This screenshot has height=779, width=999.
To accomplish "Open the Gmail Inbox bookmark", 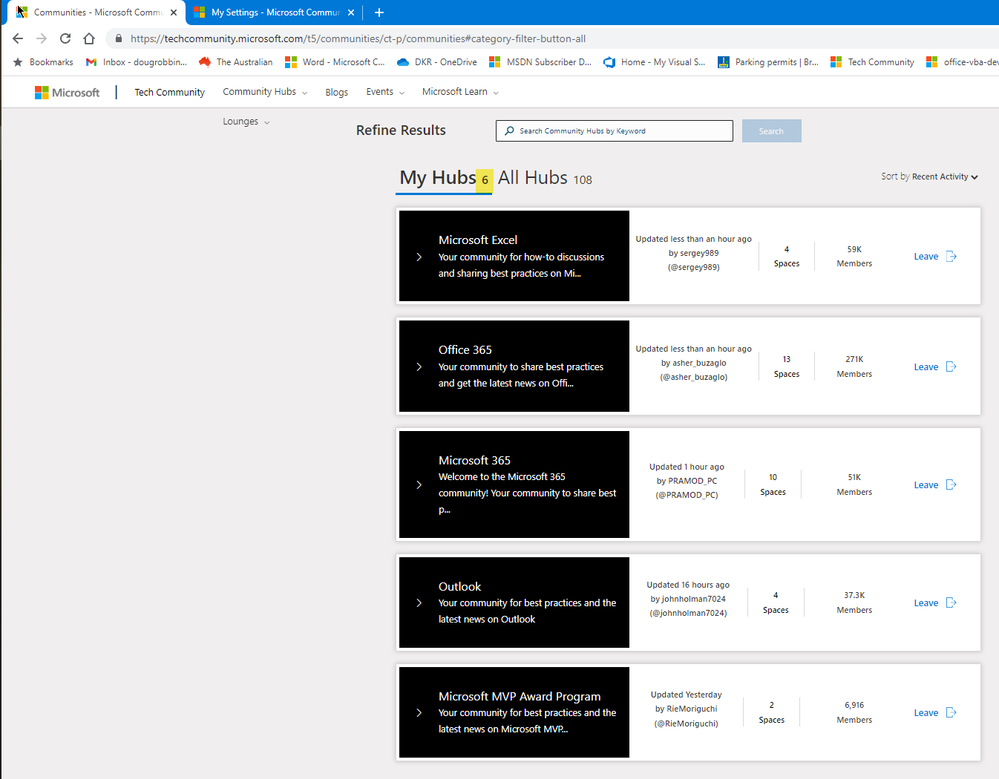I will [x=136, y=62].
